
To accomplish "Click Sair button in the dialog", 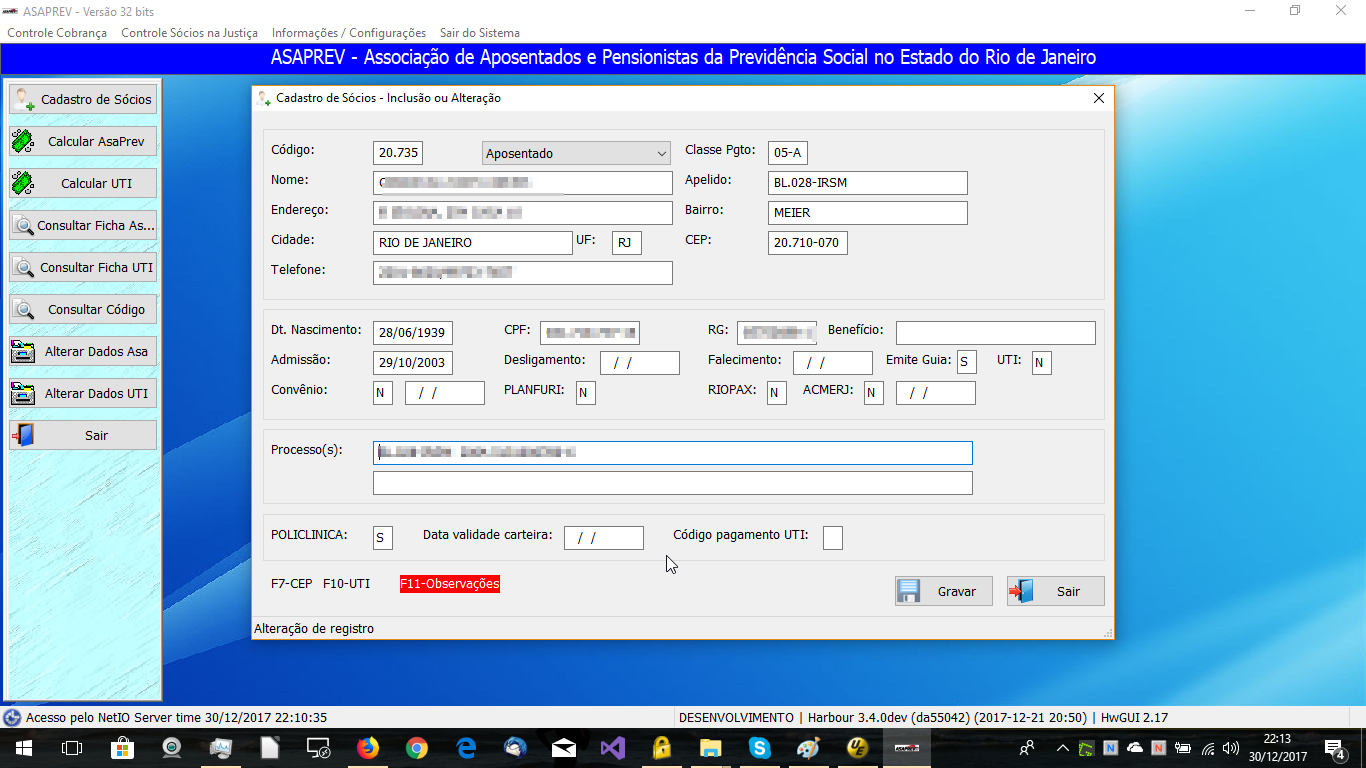I will pos(1055,591).
